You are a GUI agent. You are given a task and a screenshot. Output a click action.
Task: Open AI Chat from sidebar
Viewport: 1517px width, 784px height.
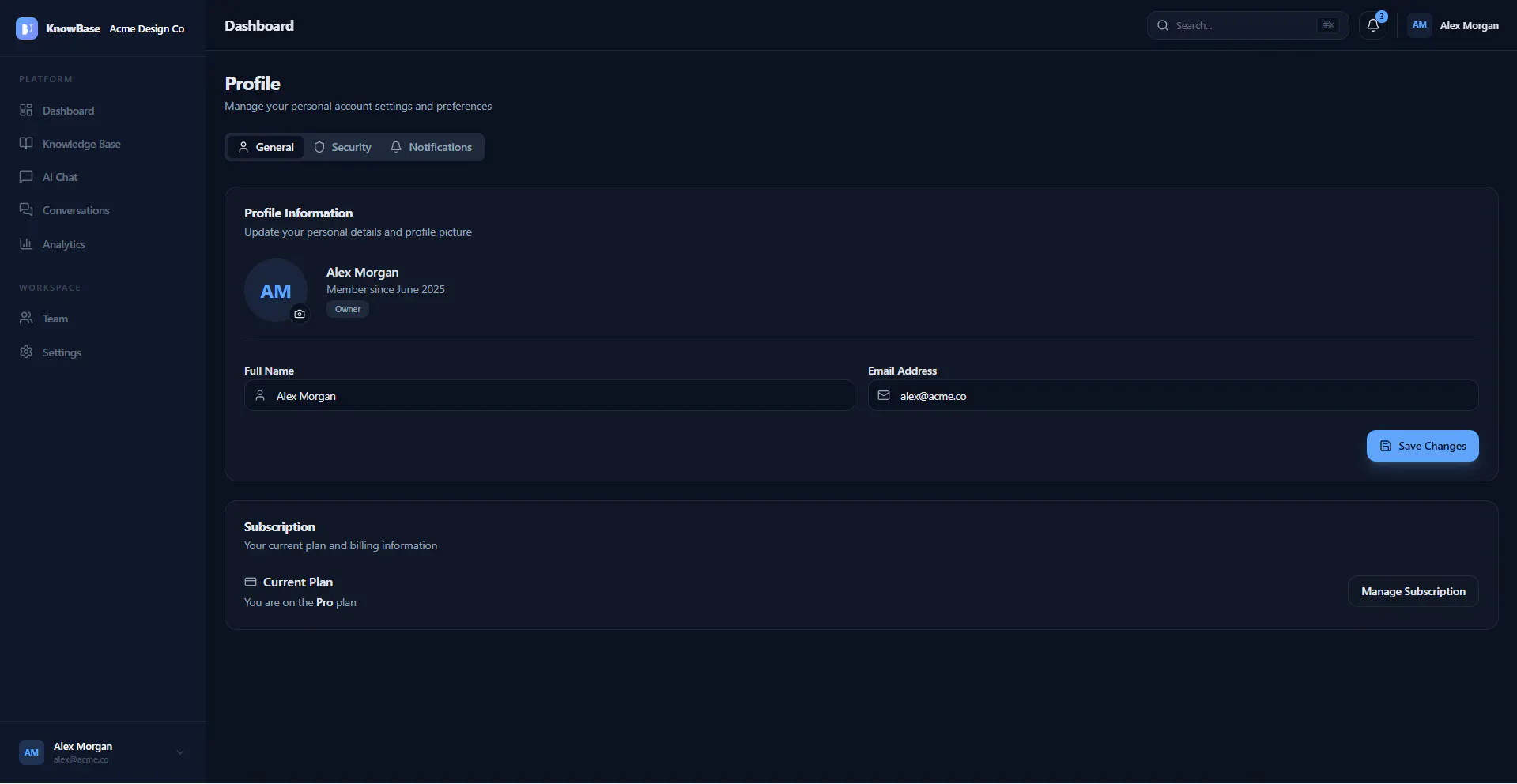click(103, 177)
